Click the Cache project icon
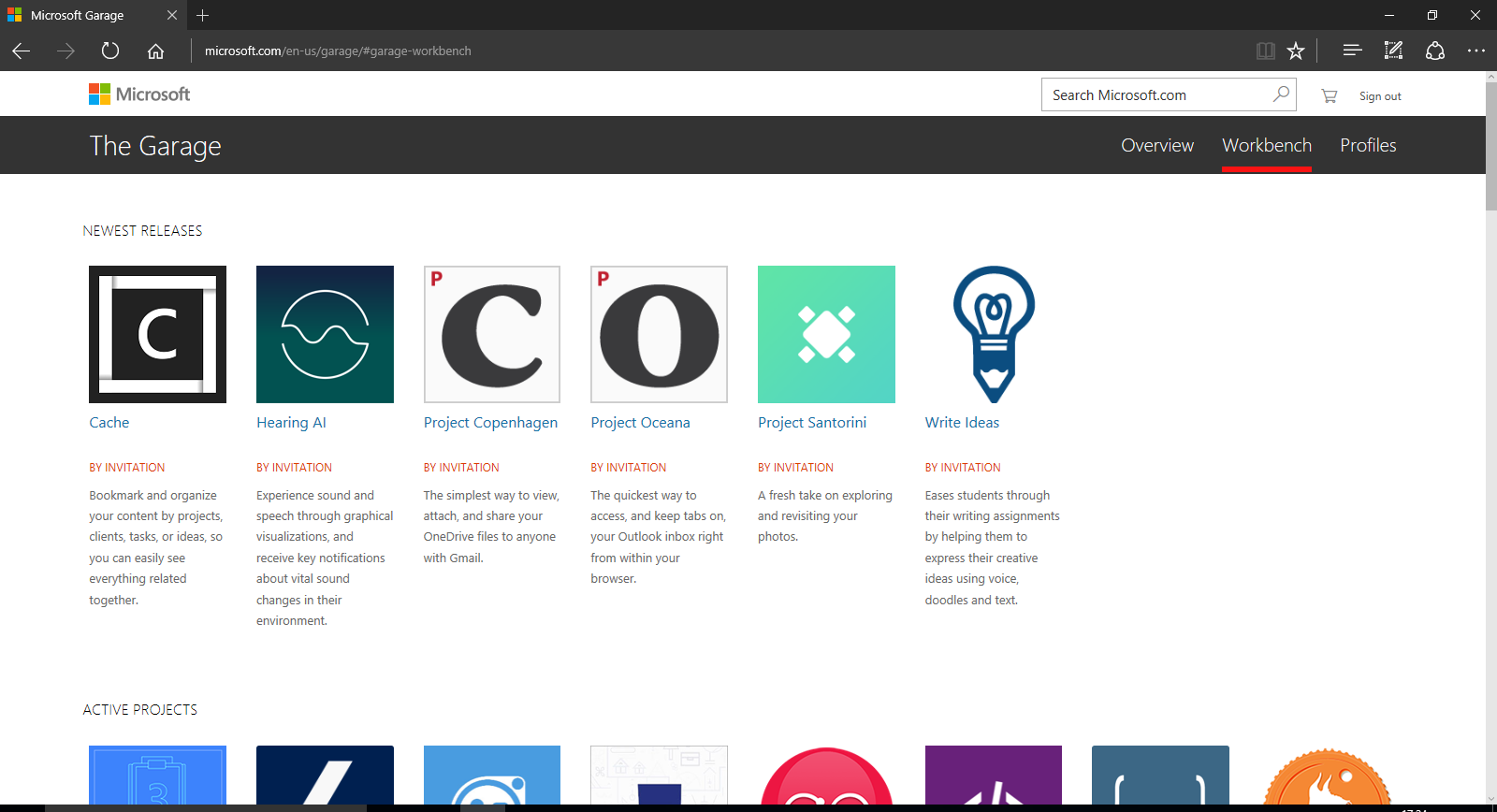1497x812 pixels. click(157, 334)
